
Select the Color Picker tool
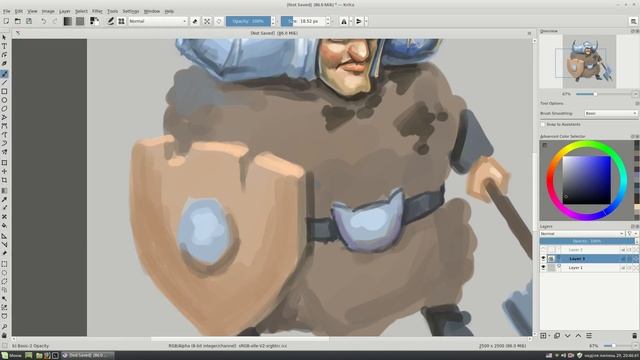[x=4, y=200]
